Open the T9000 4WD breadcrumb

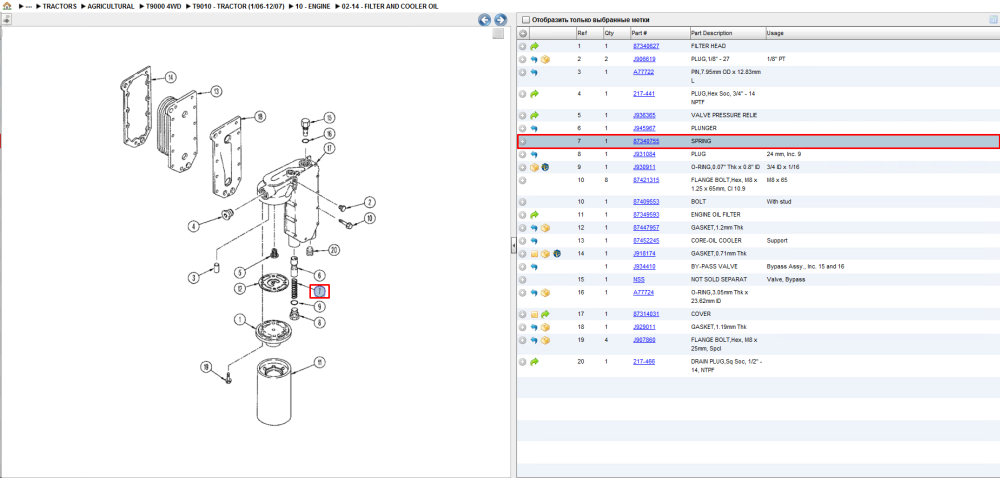(164, 6)
